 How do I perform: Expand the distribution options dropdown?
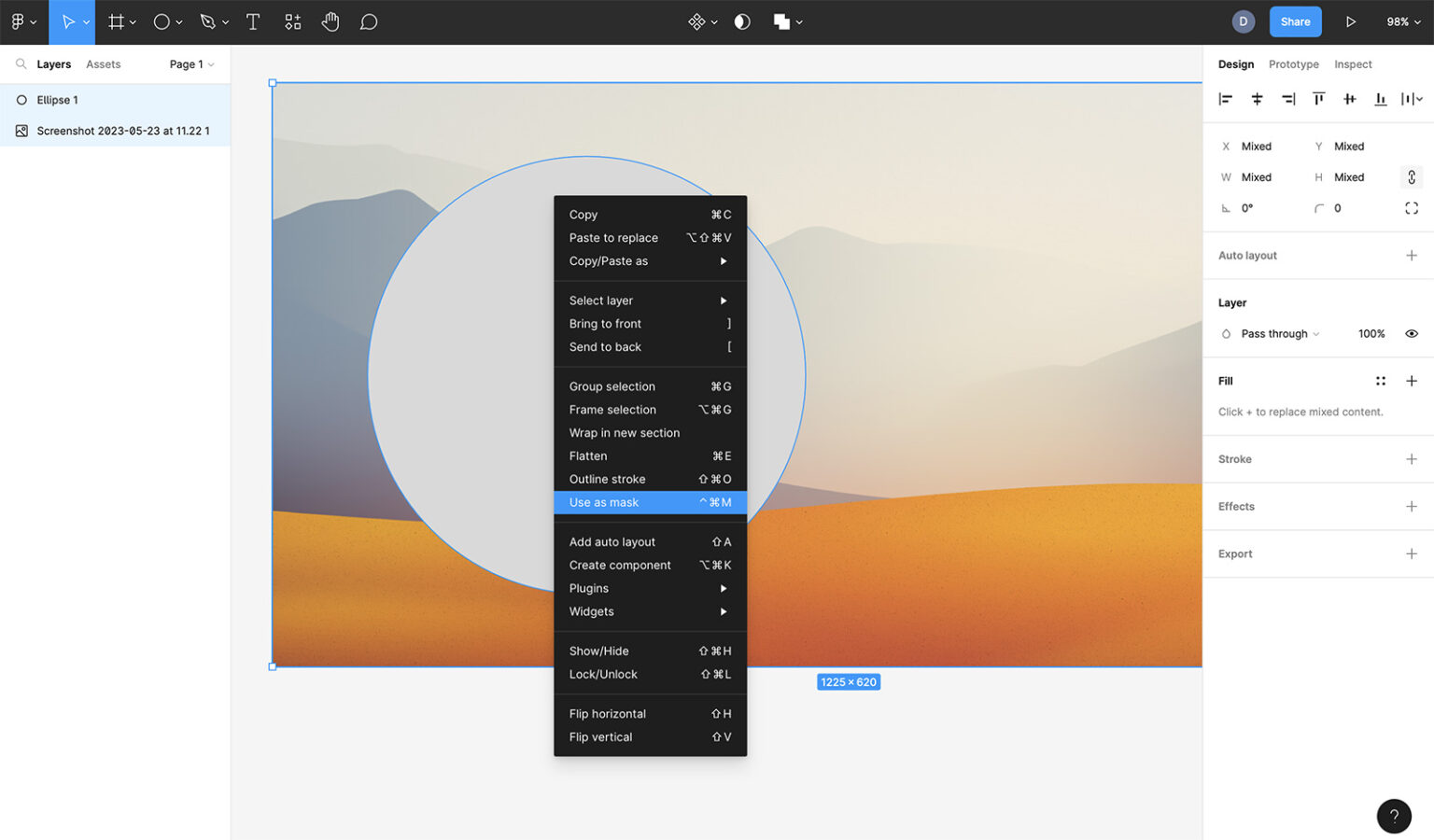pos(1421,98)
